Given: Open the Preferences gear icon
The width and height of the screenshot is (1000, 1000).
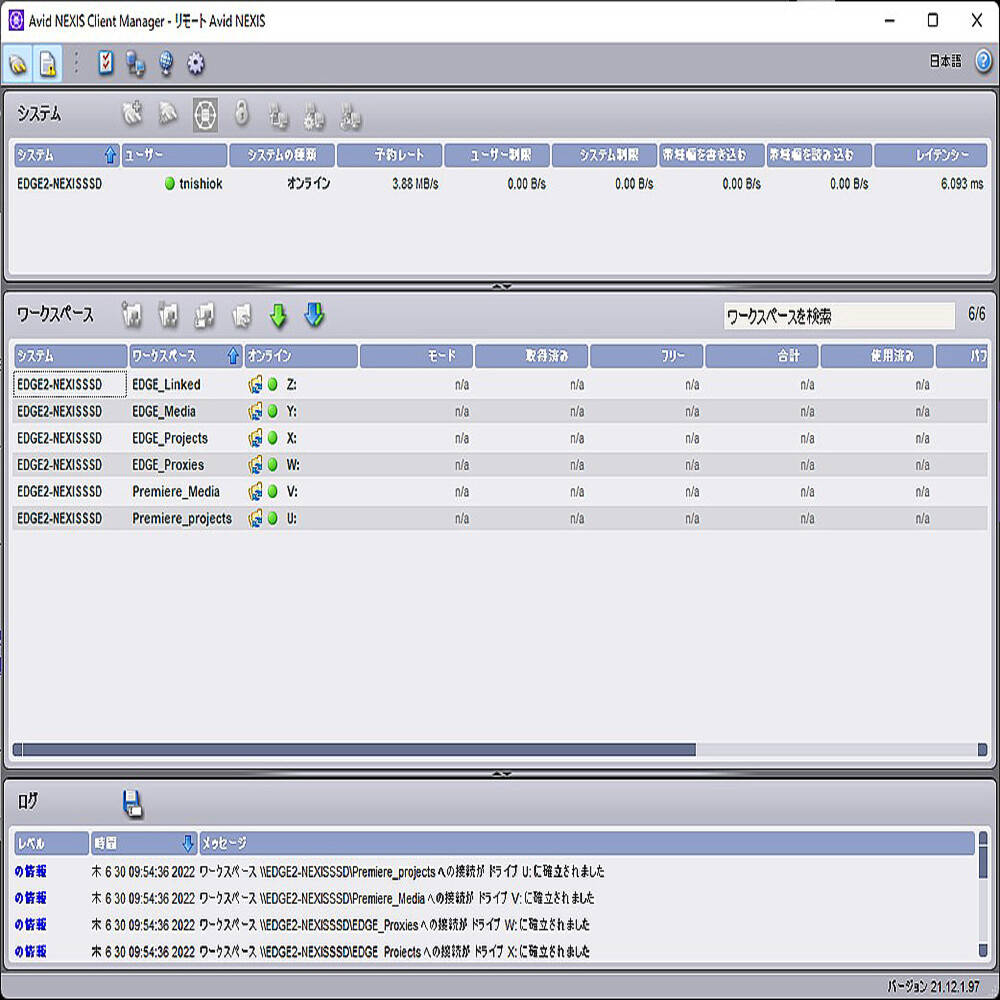Looking at the screenshot, I should pos(195,63).
